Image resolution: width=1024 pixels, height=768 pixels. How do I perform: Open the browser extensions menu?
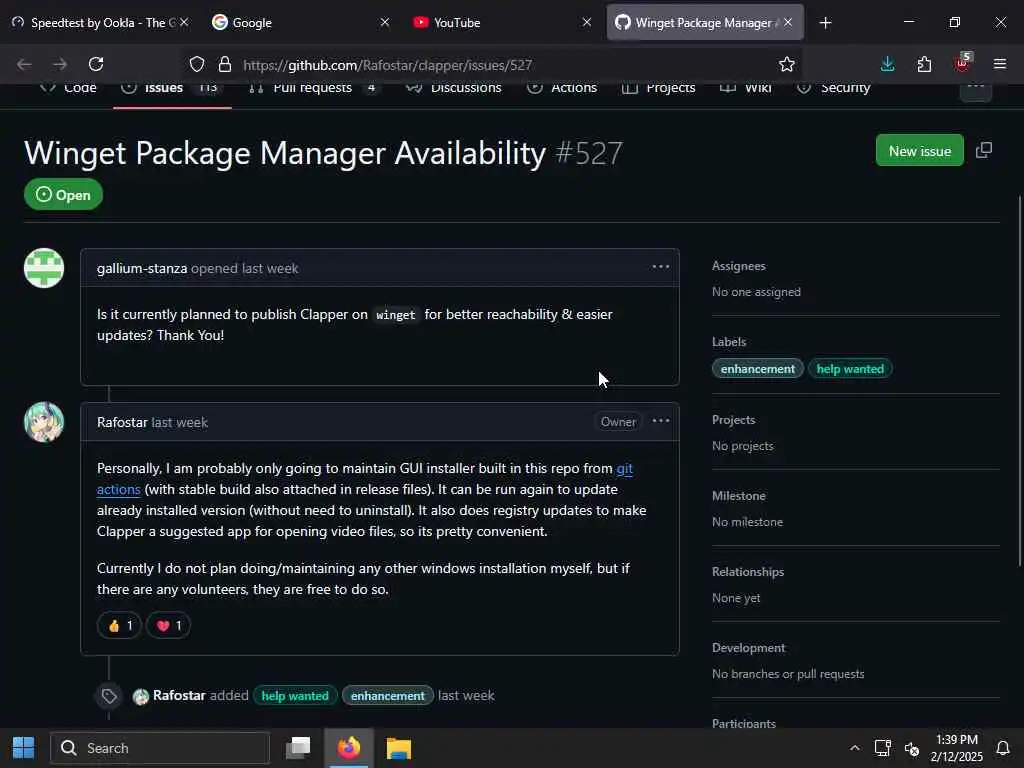[924, 64]
